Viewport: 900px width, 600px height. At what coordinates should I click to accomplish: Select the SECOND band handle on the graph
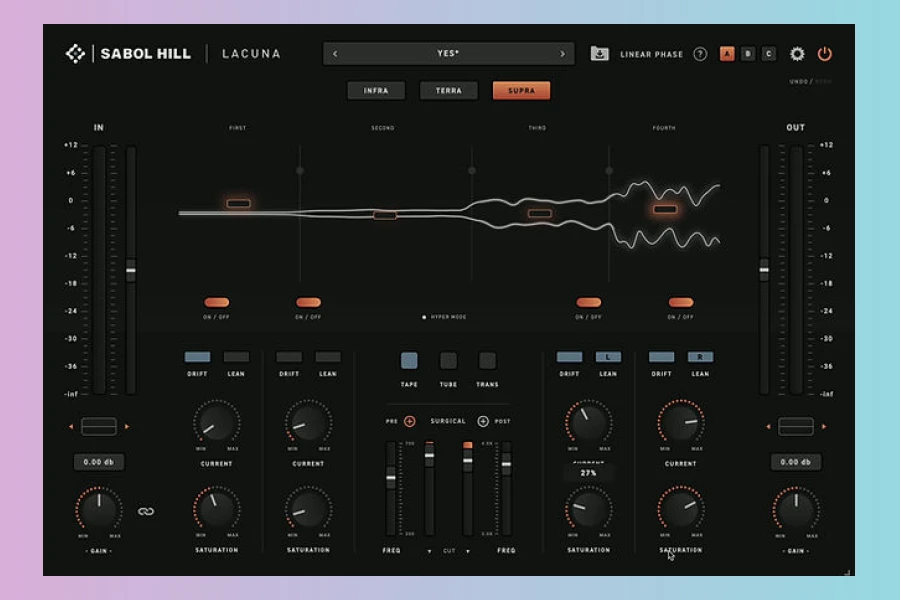(x=385, y=215)
